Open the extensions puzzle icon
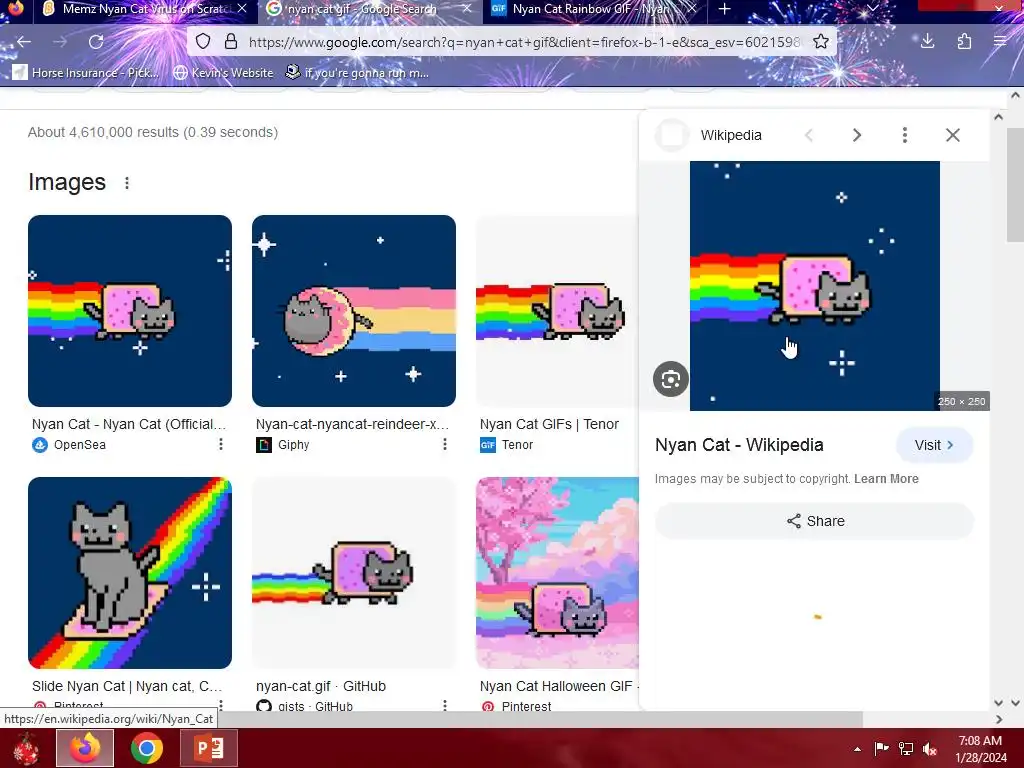 pos(965,42)
